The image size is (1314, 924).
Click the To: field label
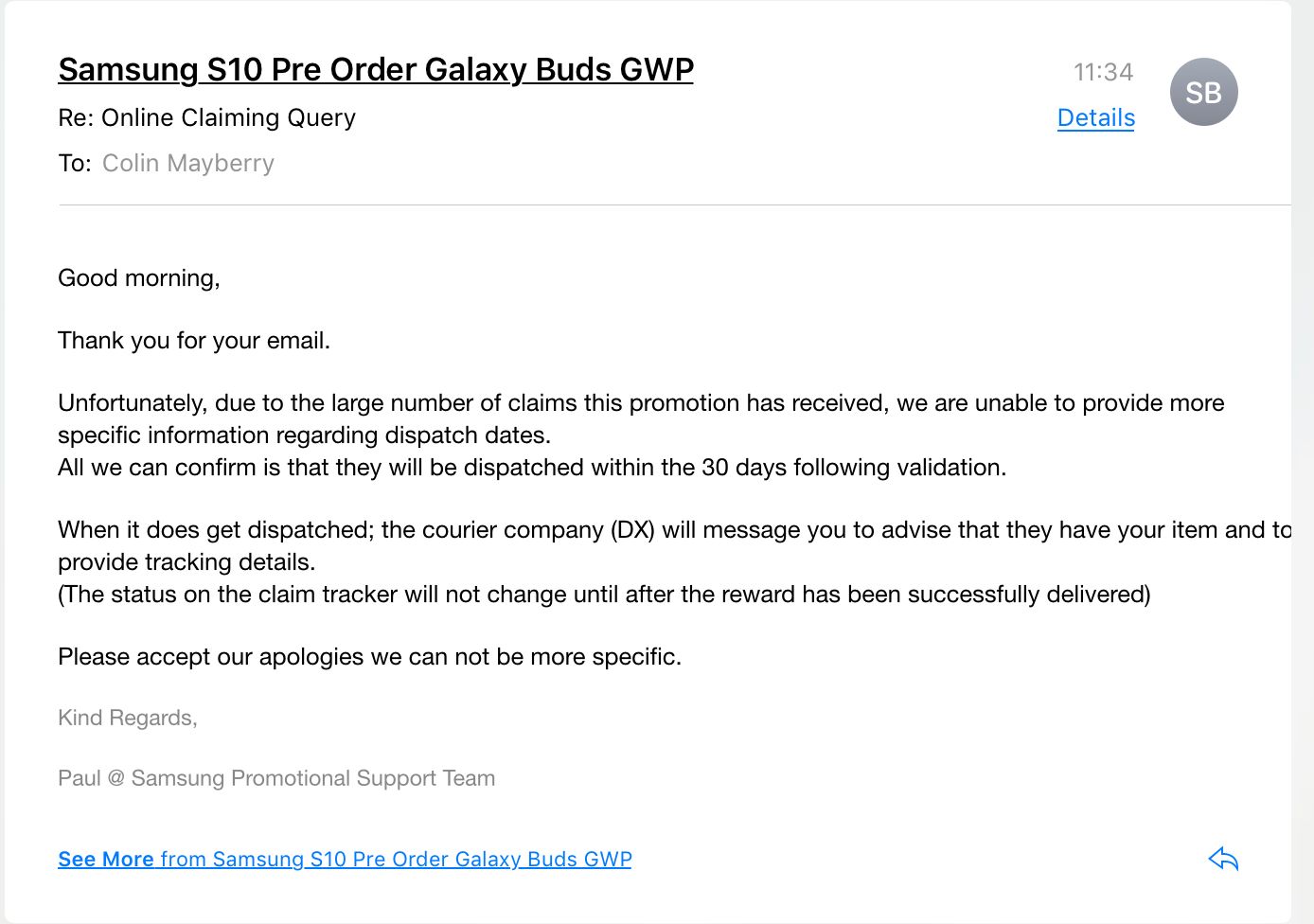click(75, 163)
